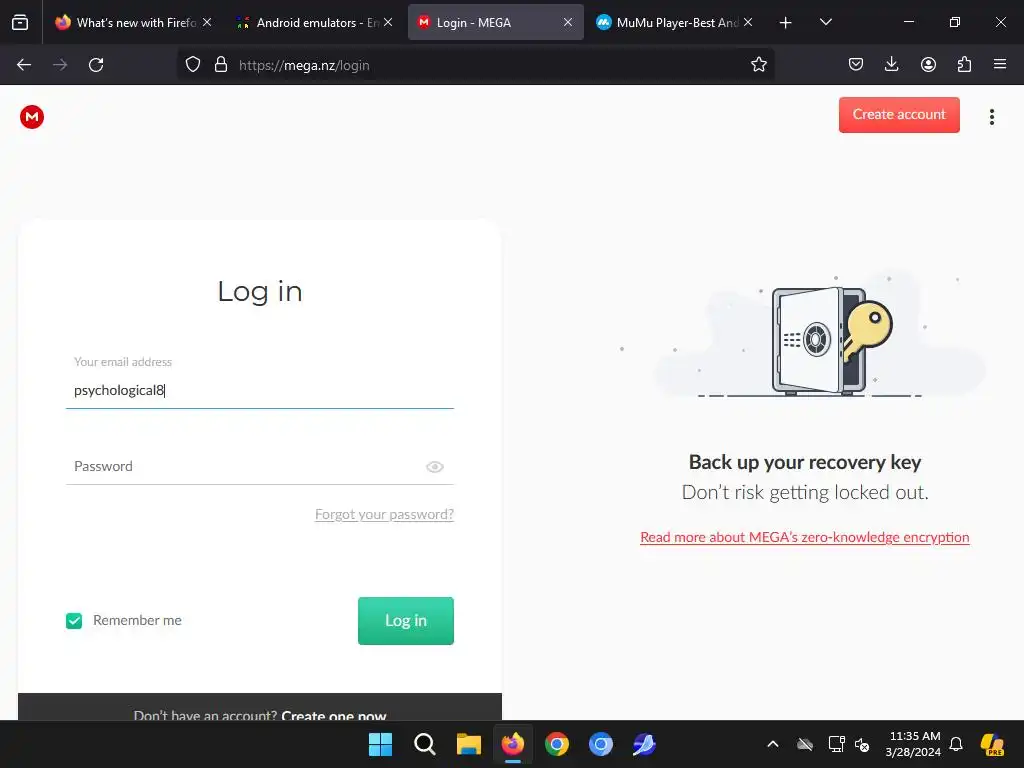Click the green Log in button
Viewport: 1024px width, 768px height.
tap(406, 620)
